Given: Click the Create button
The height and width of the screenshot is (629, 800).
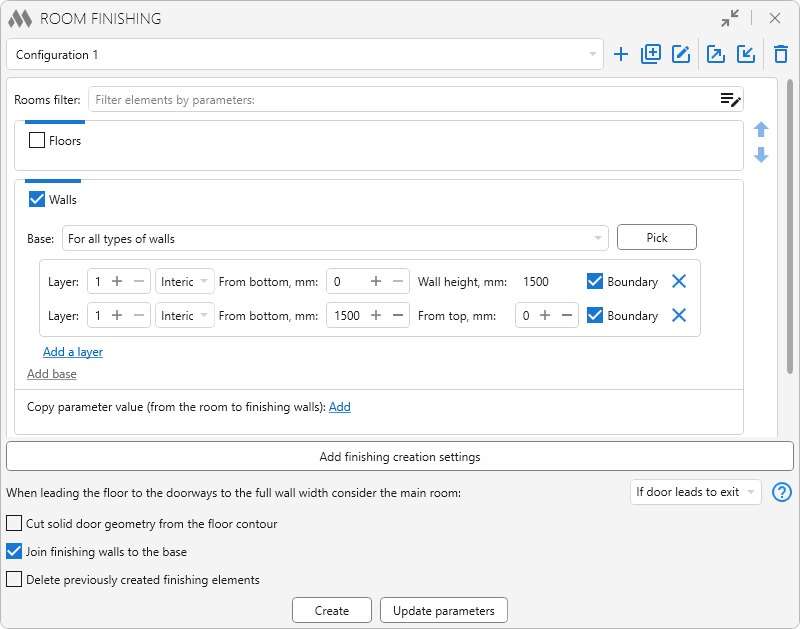Looking at the screenshot, I should pos(332,610).
